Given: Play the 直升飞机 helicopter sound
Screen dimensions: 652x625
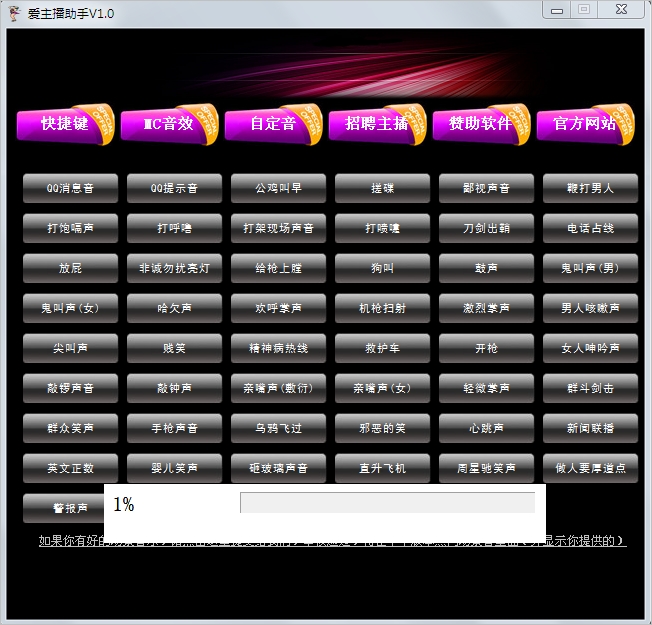Looking at the screenshot, I should pos(382,468).
